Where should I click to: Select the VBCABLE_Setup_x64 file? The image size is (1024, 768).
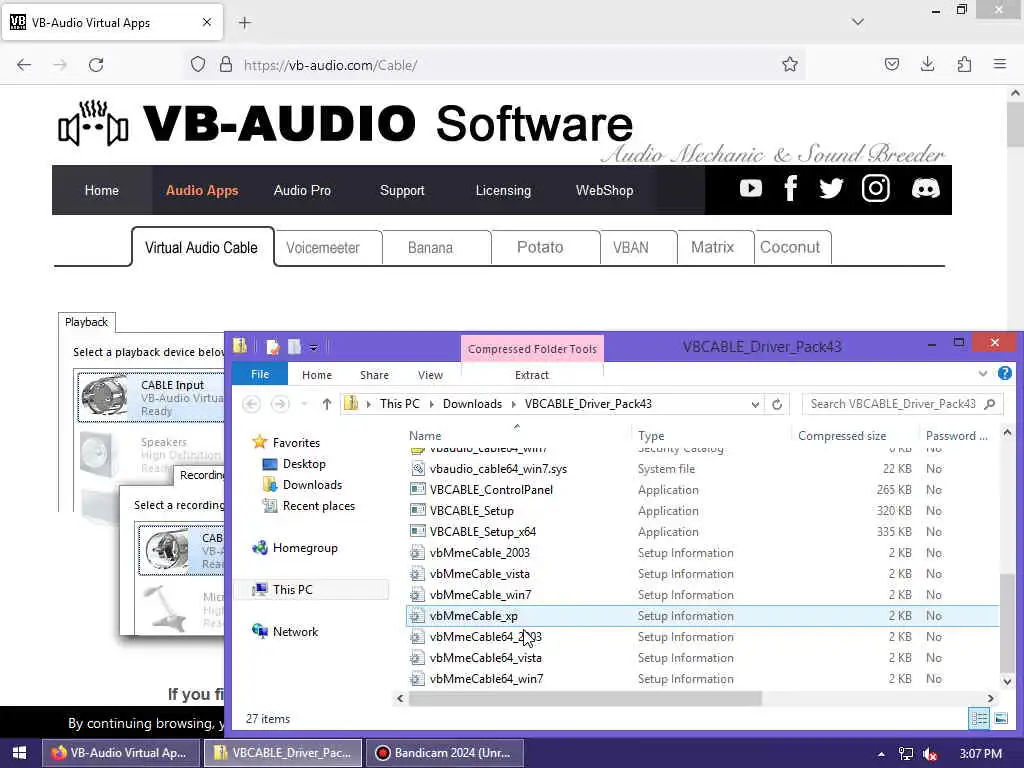tap(483, 532)
